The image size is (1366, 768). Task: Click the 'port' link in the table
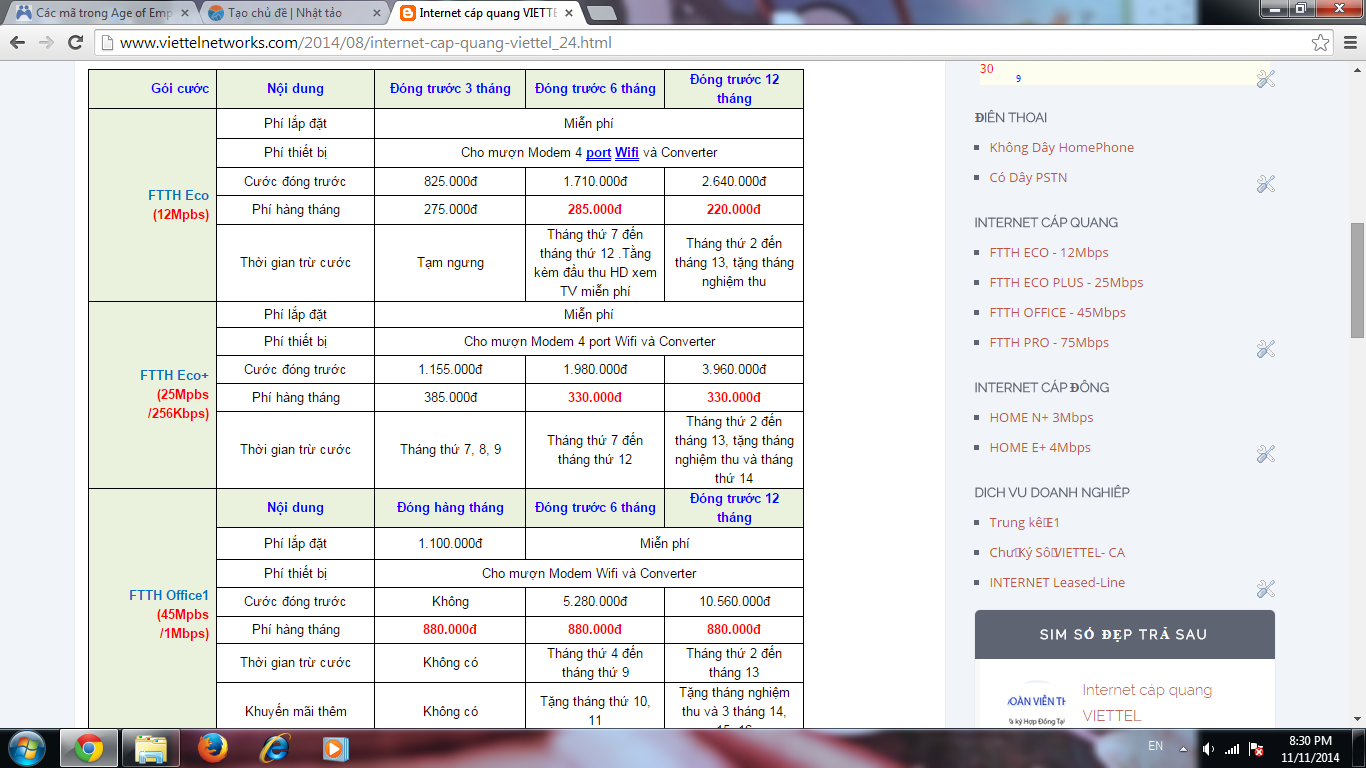598,152
